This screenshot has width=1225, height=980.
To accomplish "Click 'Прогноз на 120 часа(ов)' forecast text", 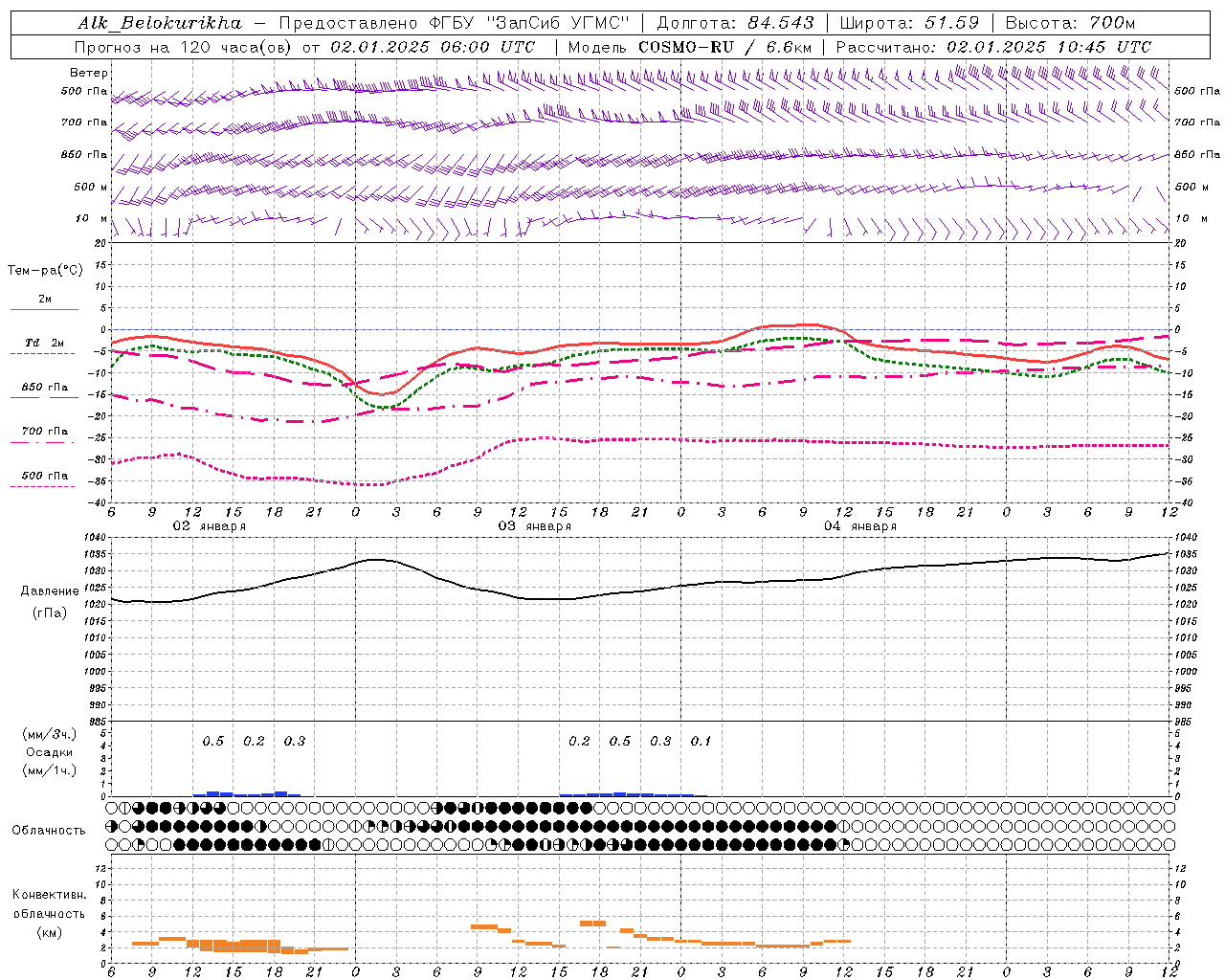I will 186,47.
